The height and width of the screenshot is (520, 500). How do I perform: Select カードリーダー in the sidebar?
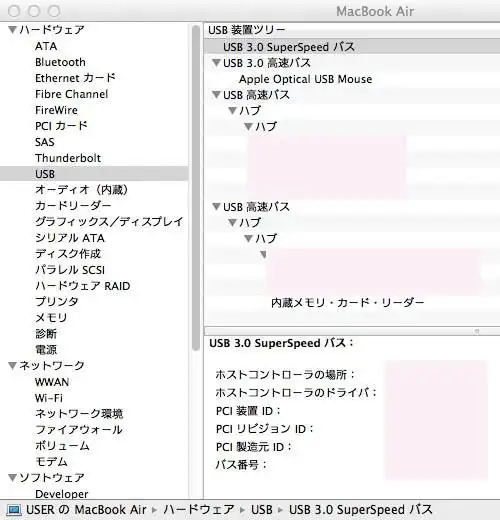tap(73, 206)
